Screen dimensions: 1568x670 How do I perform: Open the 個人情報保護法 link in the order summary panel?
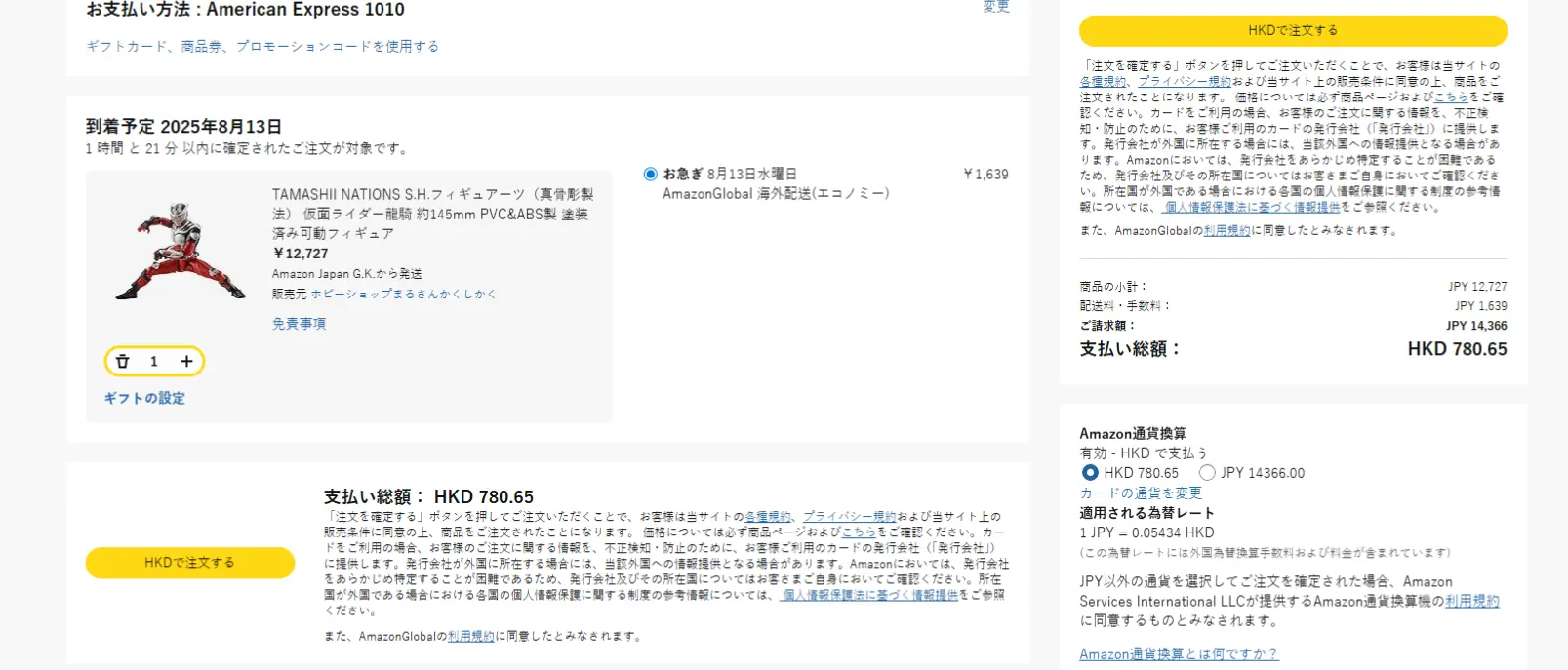1253,207
